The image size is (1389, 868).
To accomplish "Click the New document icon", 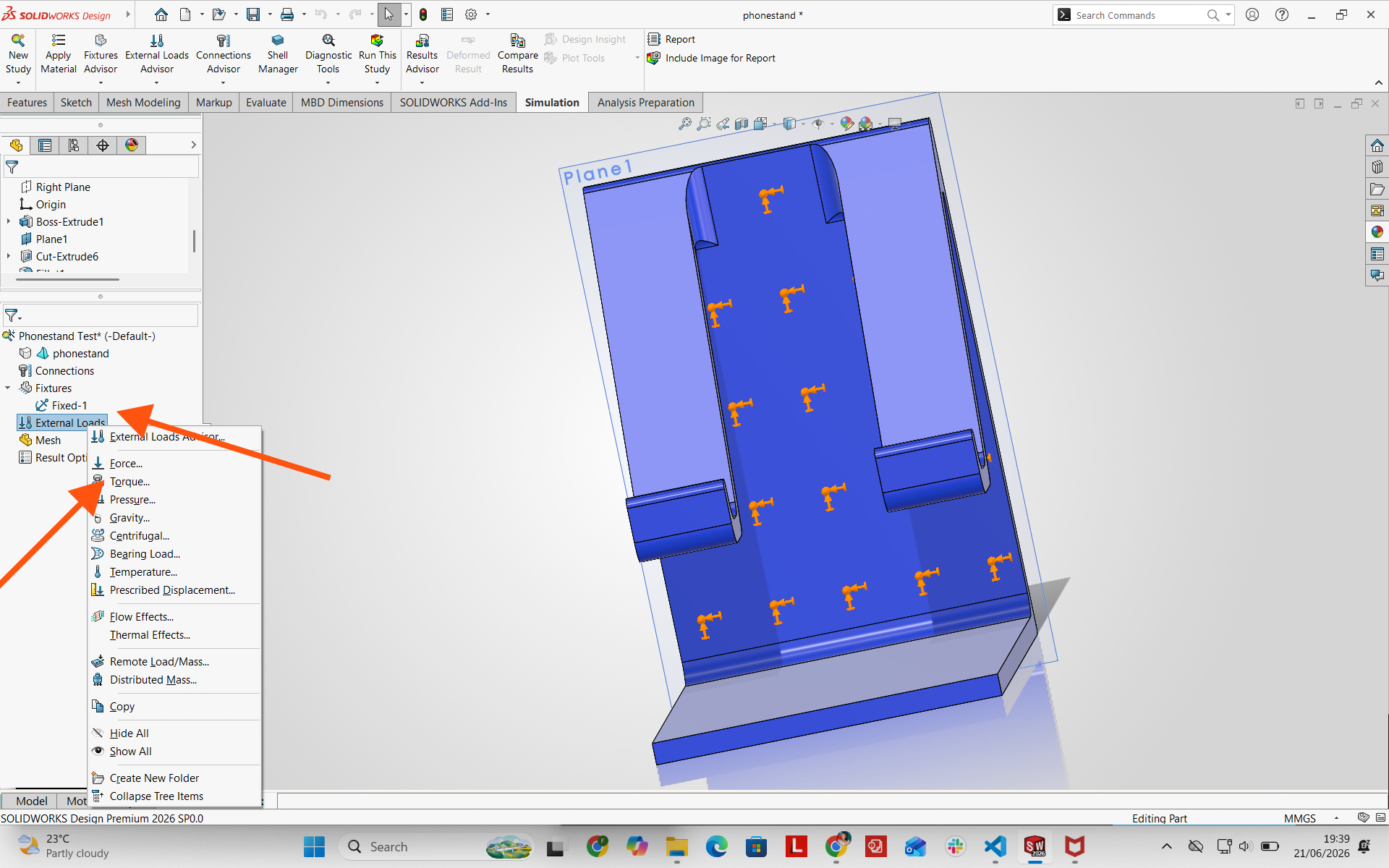I will [x=185, y=14].
